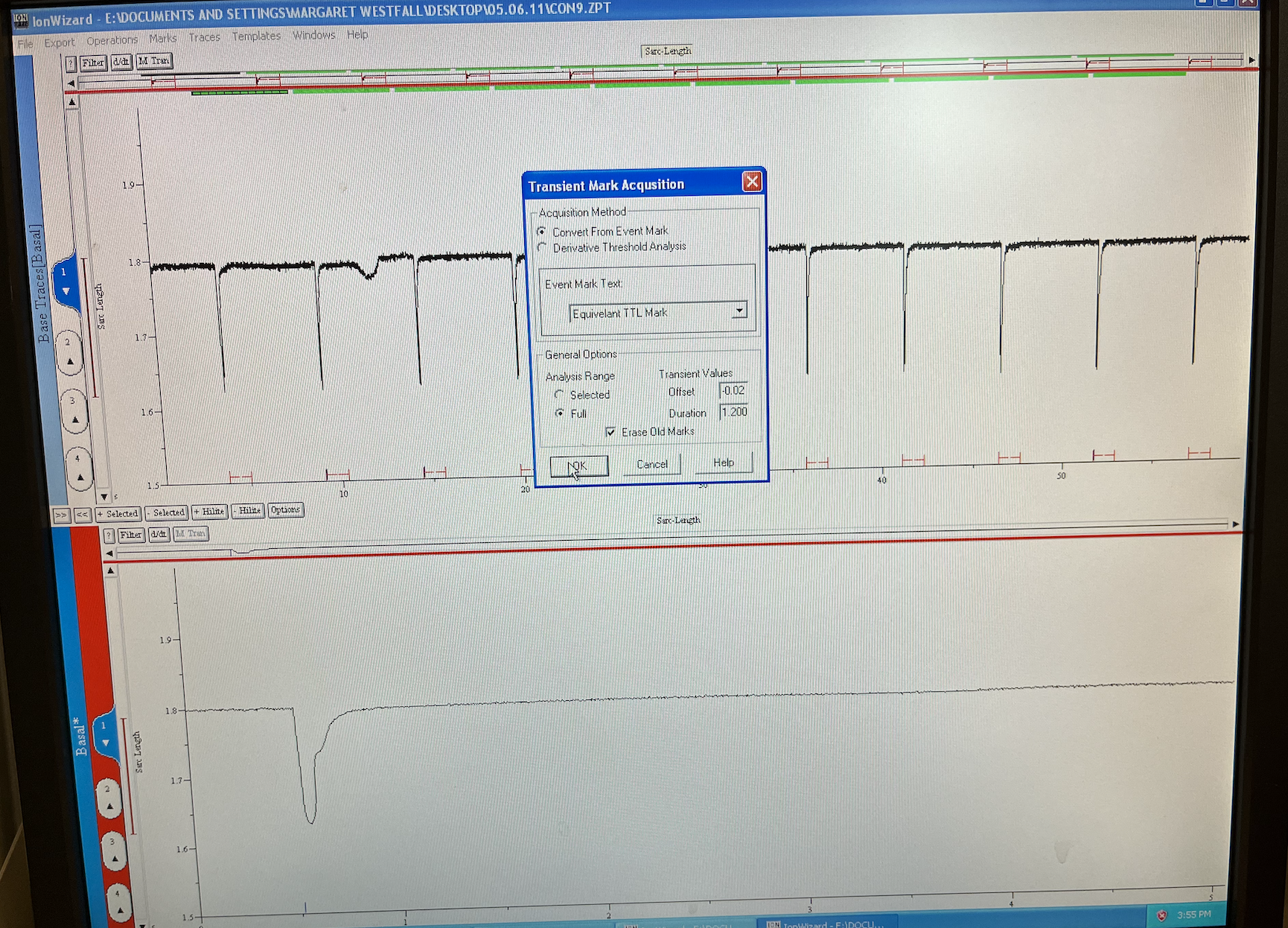Click the ? button in the lower Basal toolbar

pos(109,535)
